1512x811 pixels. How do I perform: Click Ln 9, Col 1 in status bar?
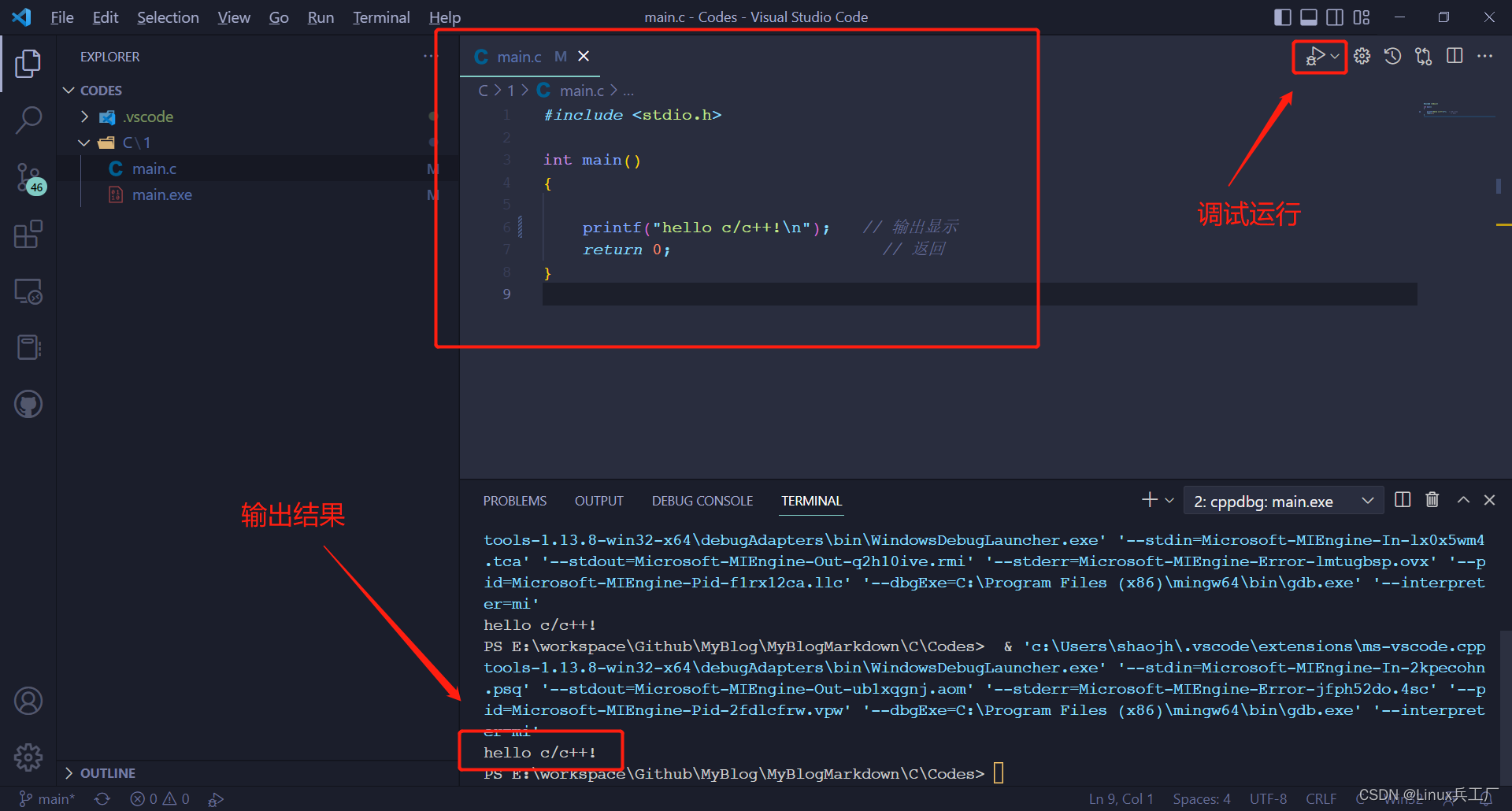point(1121,799)
